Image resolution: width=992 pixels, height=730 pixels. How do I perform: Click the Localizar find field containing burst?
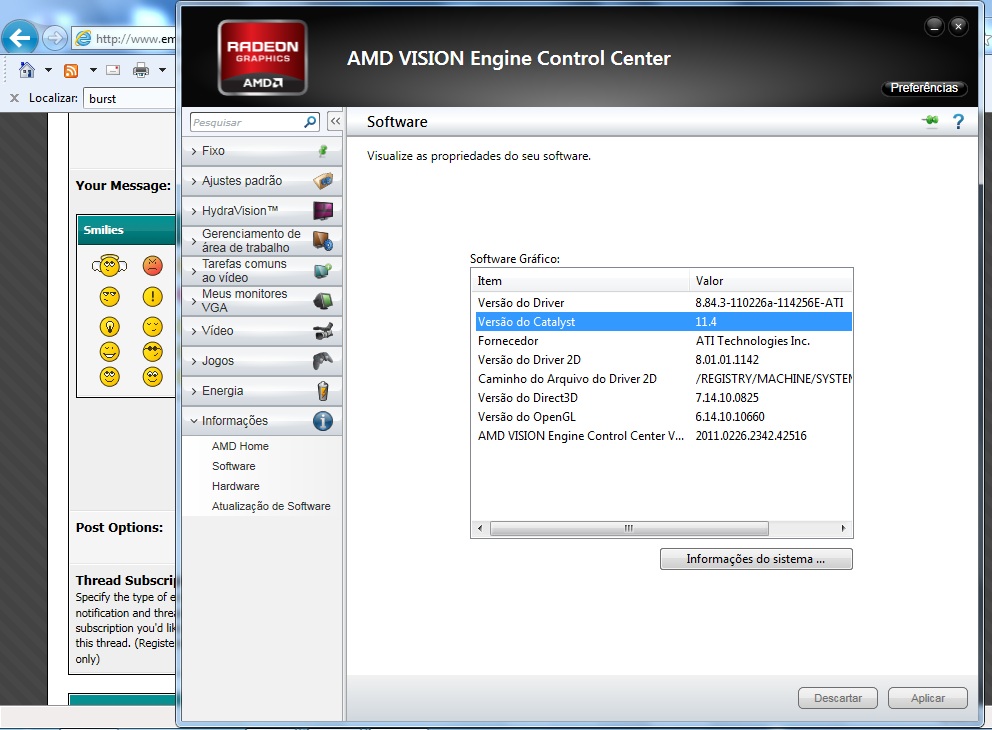129,99
